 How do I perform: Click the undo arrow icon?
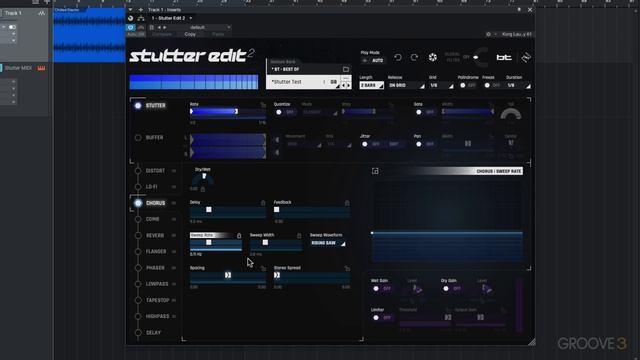(x=398, y=58)
